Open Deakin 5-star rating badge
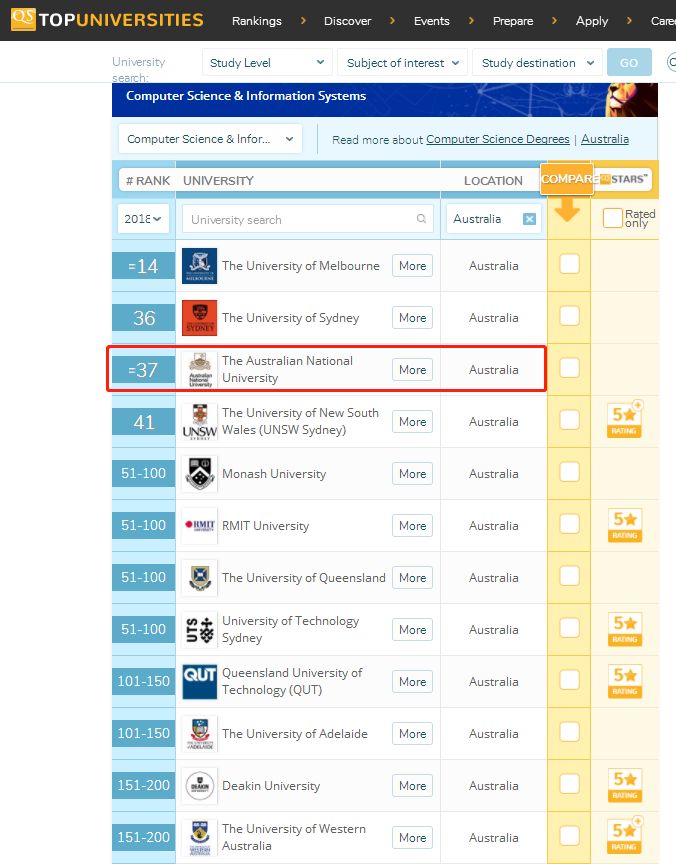The image size is (676, 864). (x=624, y=785)
